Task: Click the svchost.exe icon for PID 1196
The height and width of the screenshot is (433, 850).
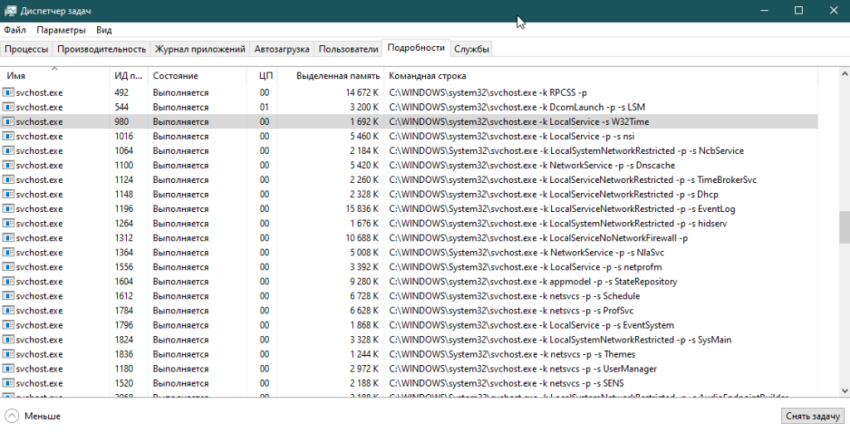Action: click(x=8, y=209)
